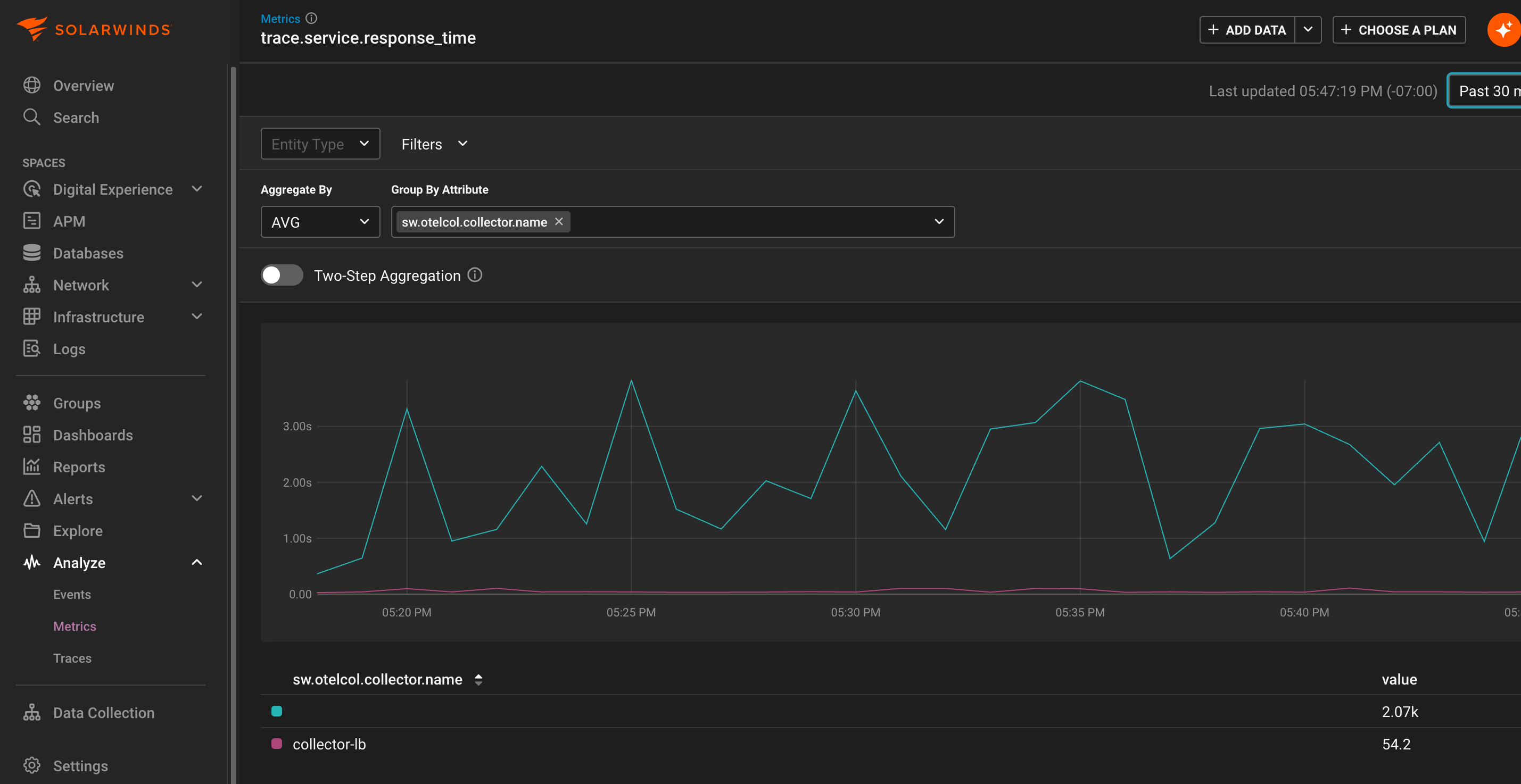The width and height of the screenshot is (1521, 784).
Task: Collapse the Analyze section
Action: click(x=196, y=562)
